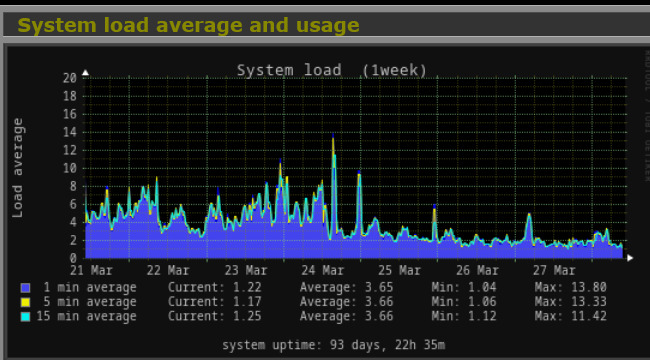
Task: Click 'Min: 1.12' value
Action: [464, 316]
